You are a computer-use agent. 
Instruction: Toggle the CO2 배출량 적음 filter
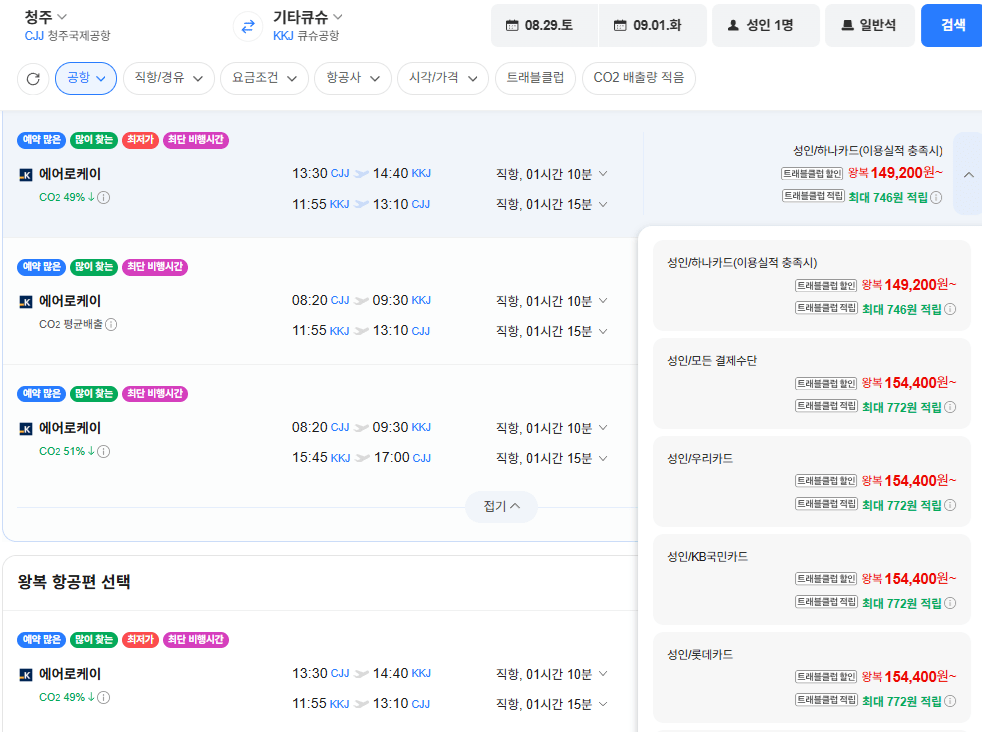coord(639,78)
